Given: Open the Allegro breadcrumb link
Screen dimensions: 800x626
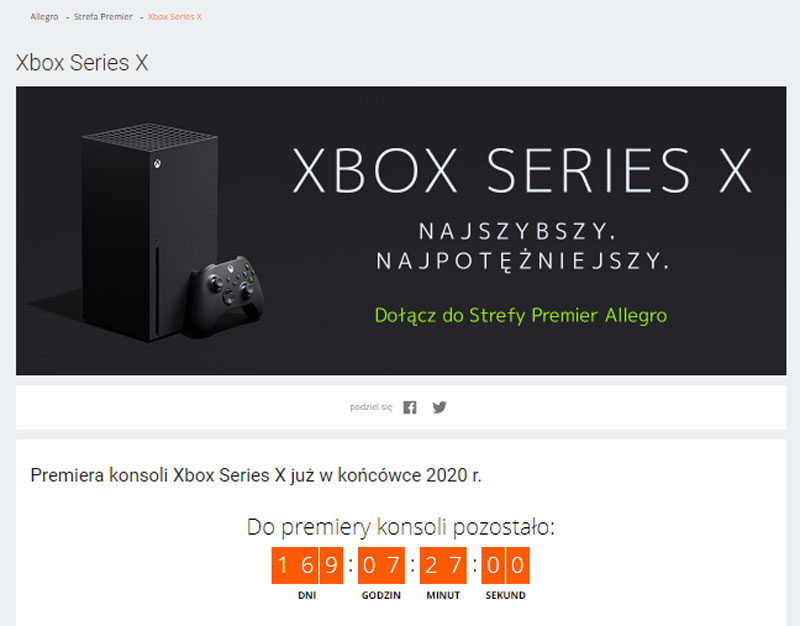Looking at the screenshot, I should 44,17.
